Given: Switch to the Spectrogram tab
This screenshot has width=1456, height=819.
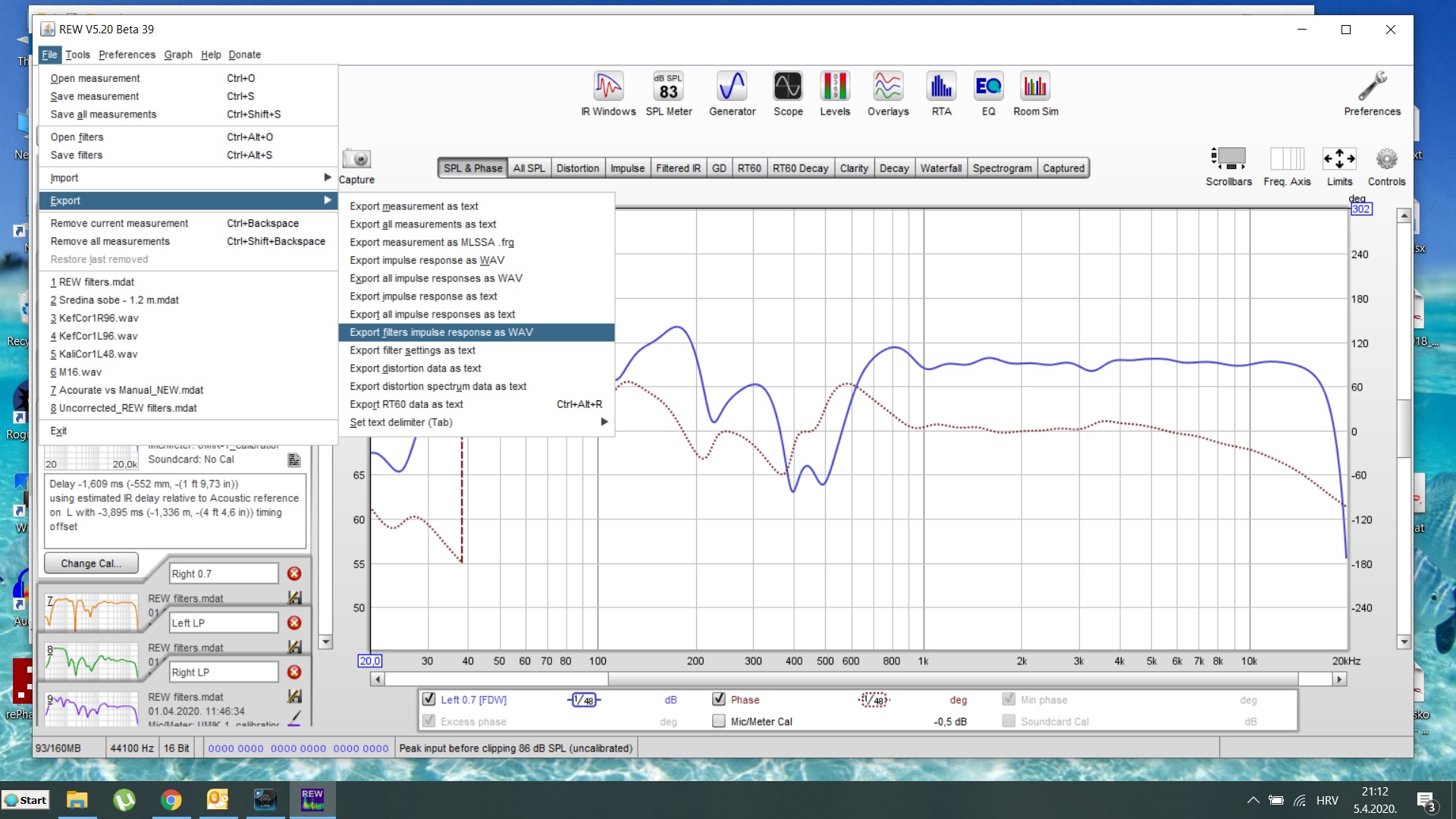Looking at the screenshot, I should tap(1002, 168).
